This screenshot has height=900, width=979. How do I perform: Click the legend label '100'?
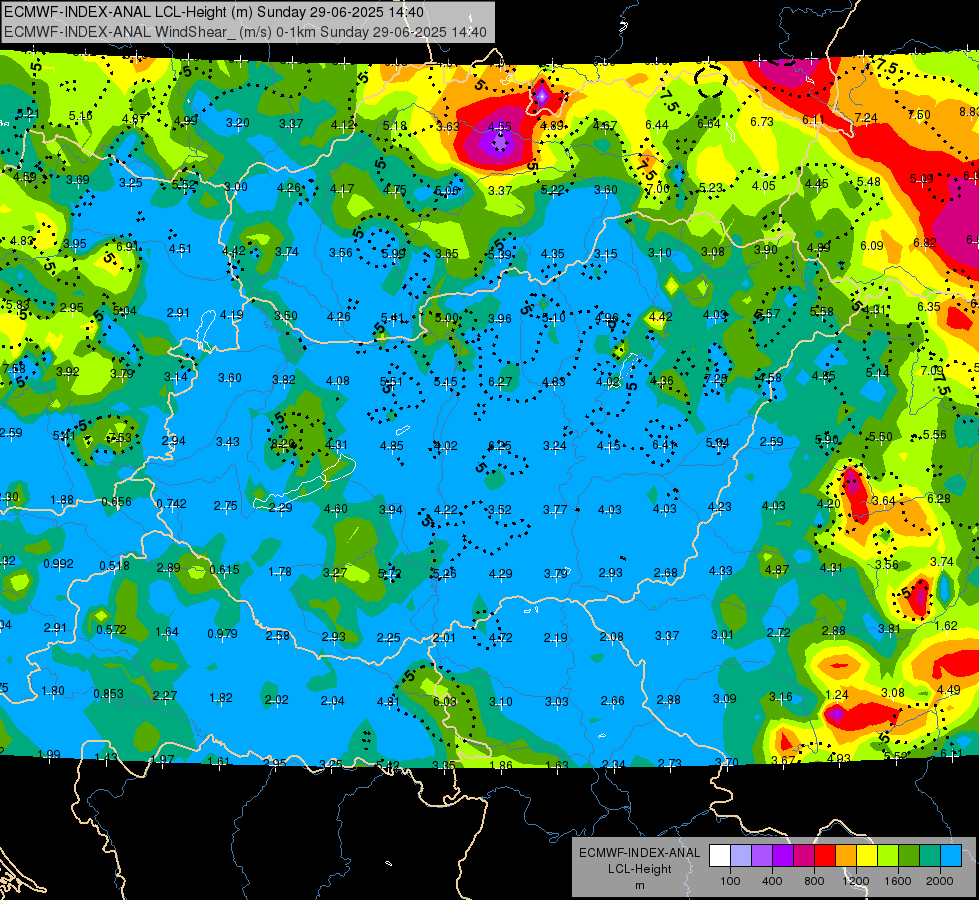[730, 881]
